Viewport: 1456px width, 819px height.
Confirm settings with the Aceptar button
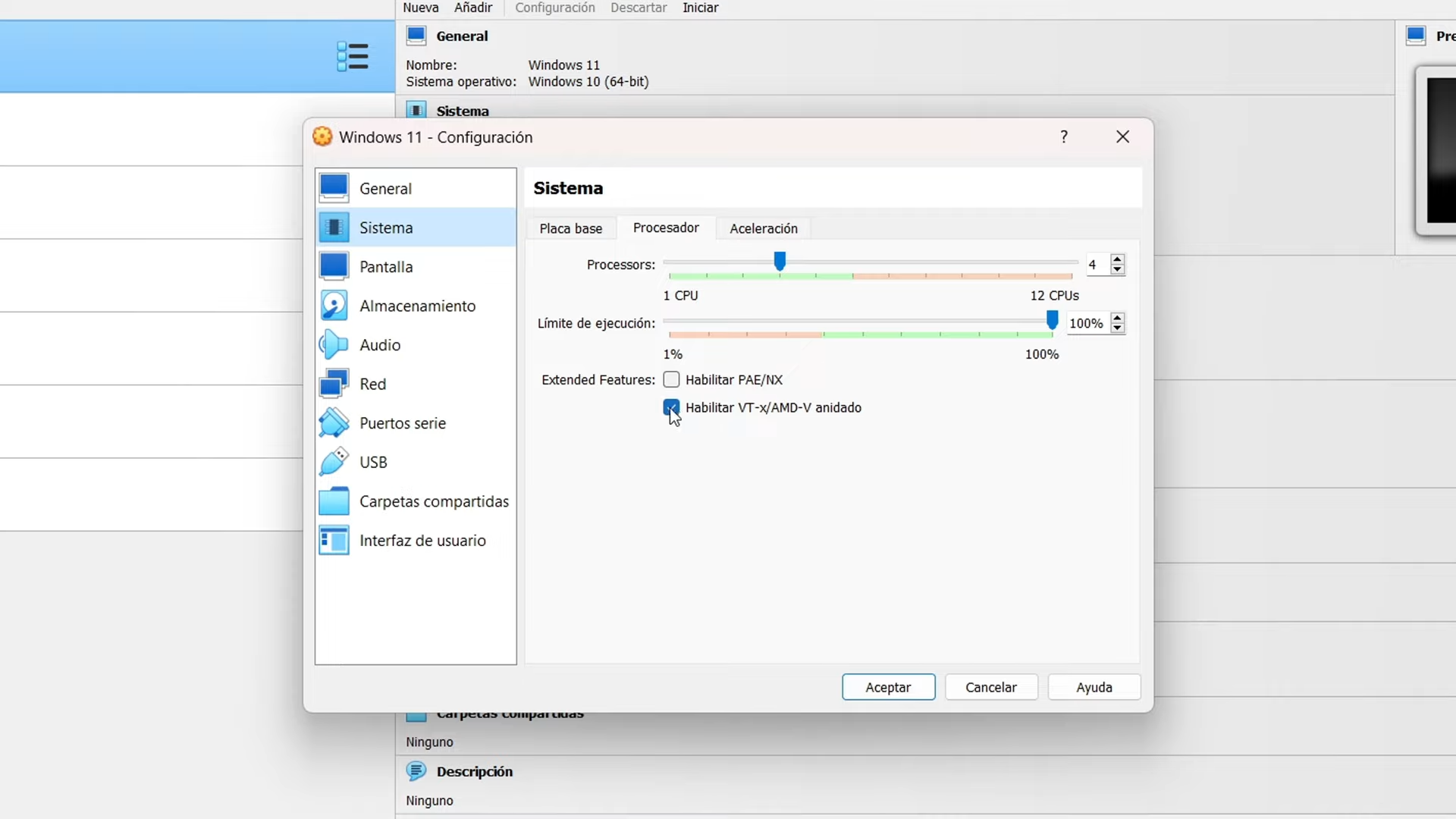click(888, 686)
